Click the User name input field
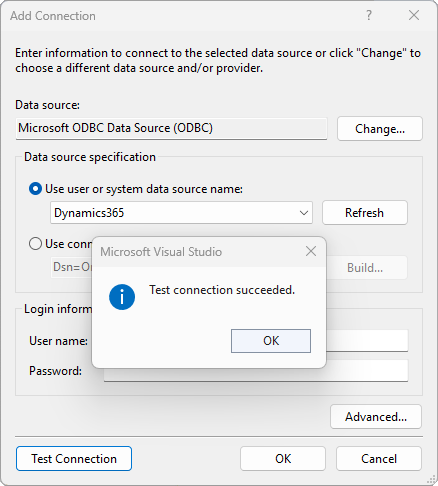The height and width of the screenshot is (486, 438). [367, 340]
